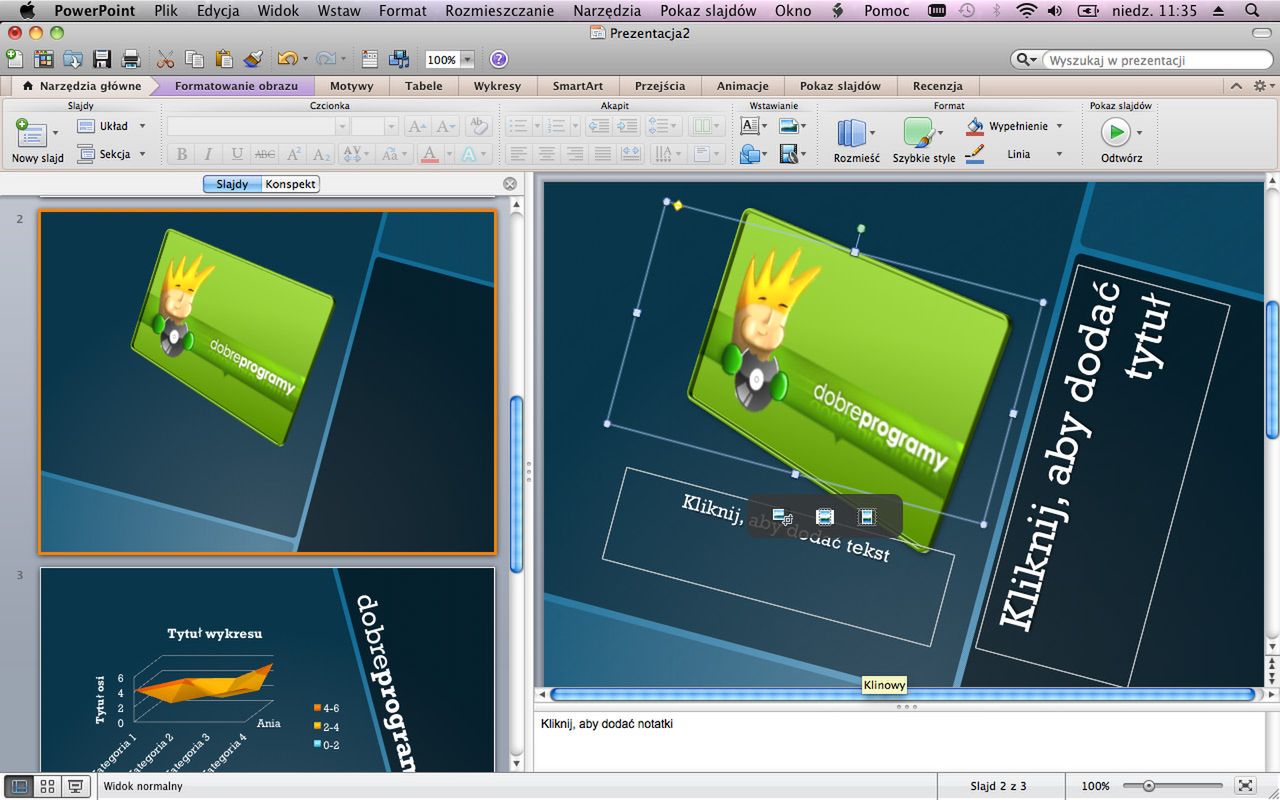This screenshot has width=1280, height=800.
Task: Click the Format Painter brush icon
Action: tap(252, 59)
